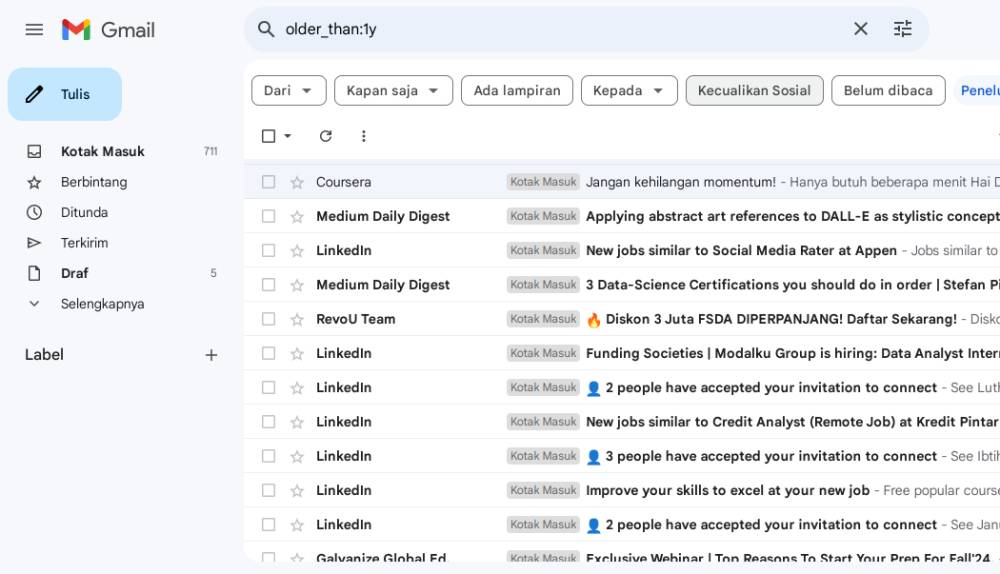Screen dimensions: 1000x574
Task: Select the Improve your skills email checkbox
Action: 268,490
